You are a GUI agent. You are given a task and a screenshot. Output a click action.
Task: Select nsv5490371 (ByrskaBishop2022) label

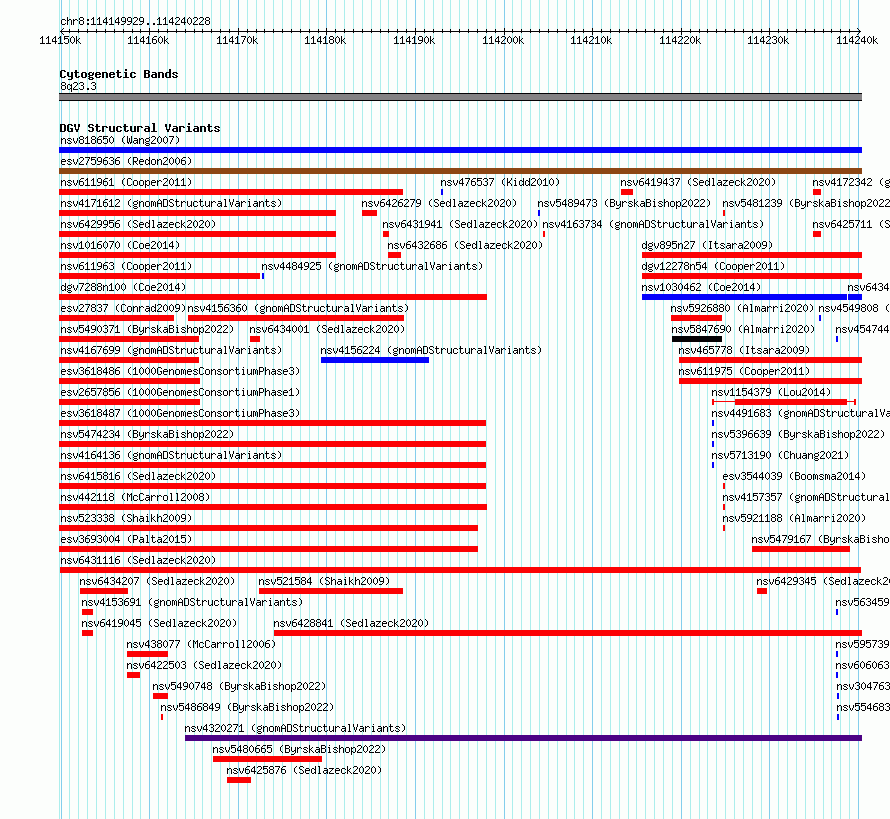[x=147, y=329]
